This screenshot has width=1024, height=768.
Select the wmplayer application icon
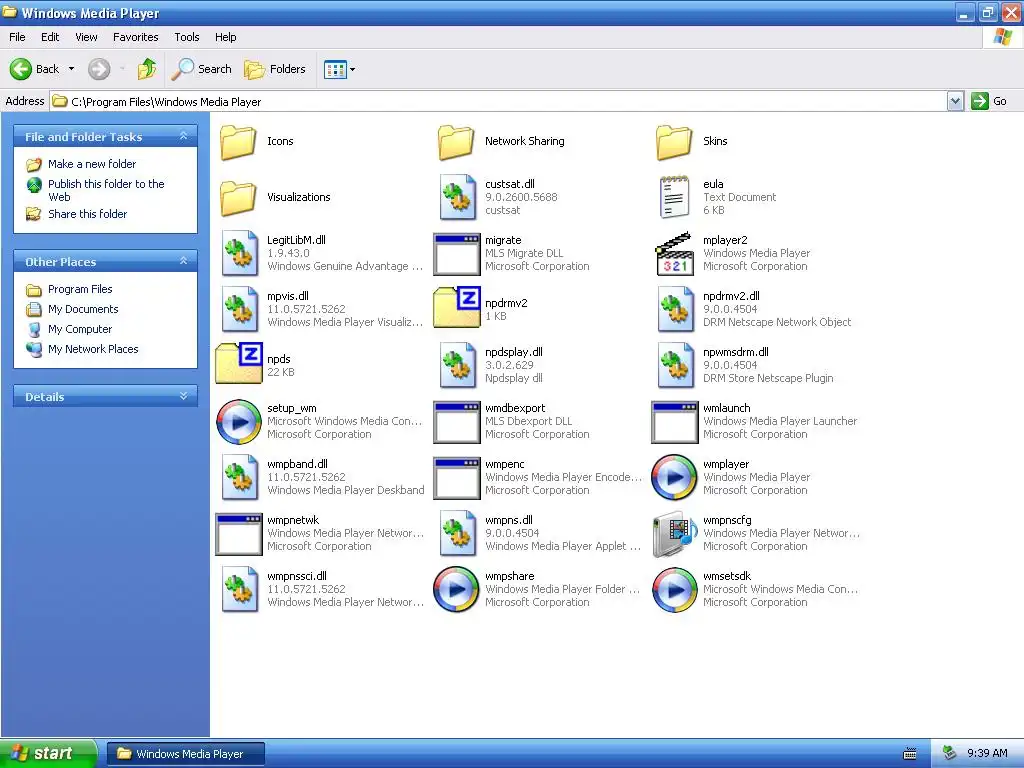675,478
